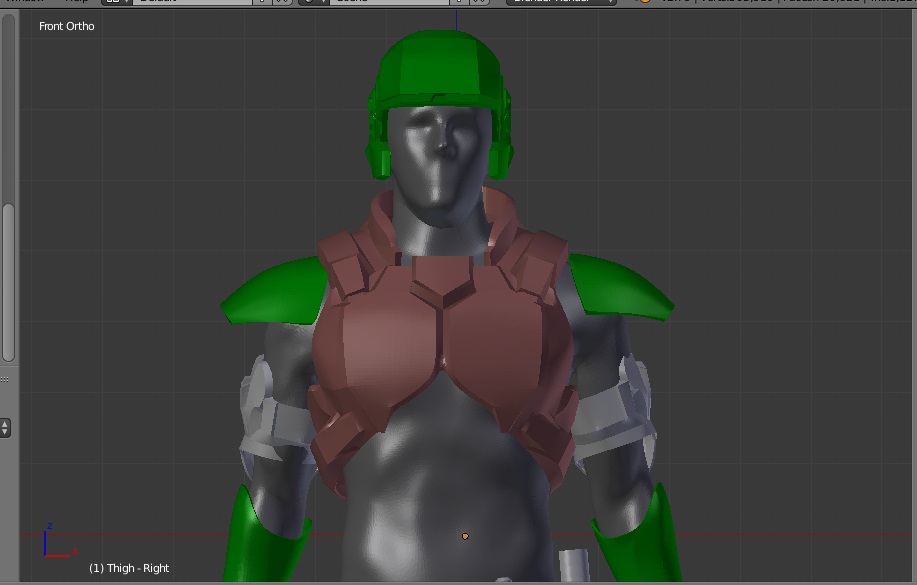Click the dotted grip handle below the scrollbar

5,380
